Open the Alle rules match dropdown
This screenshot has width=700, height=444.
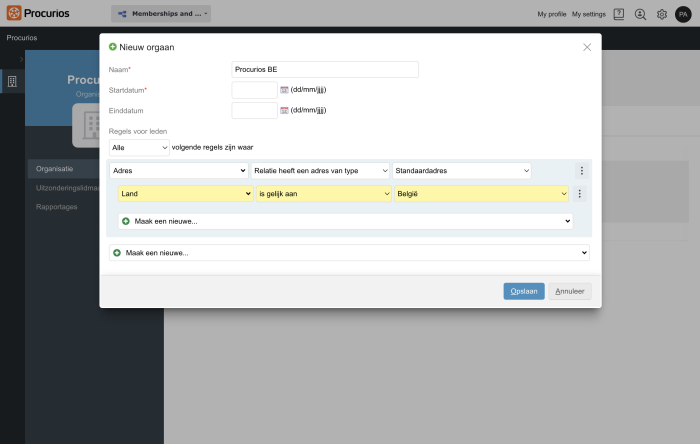coord(139,148)
